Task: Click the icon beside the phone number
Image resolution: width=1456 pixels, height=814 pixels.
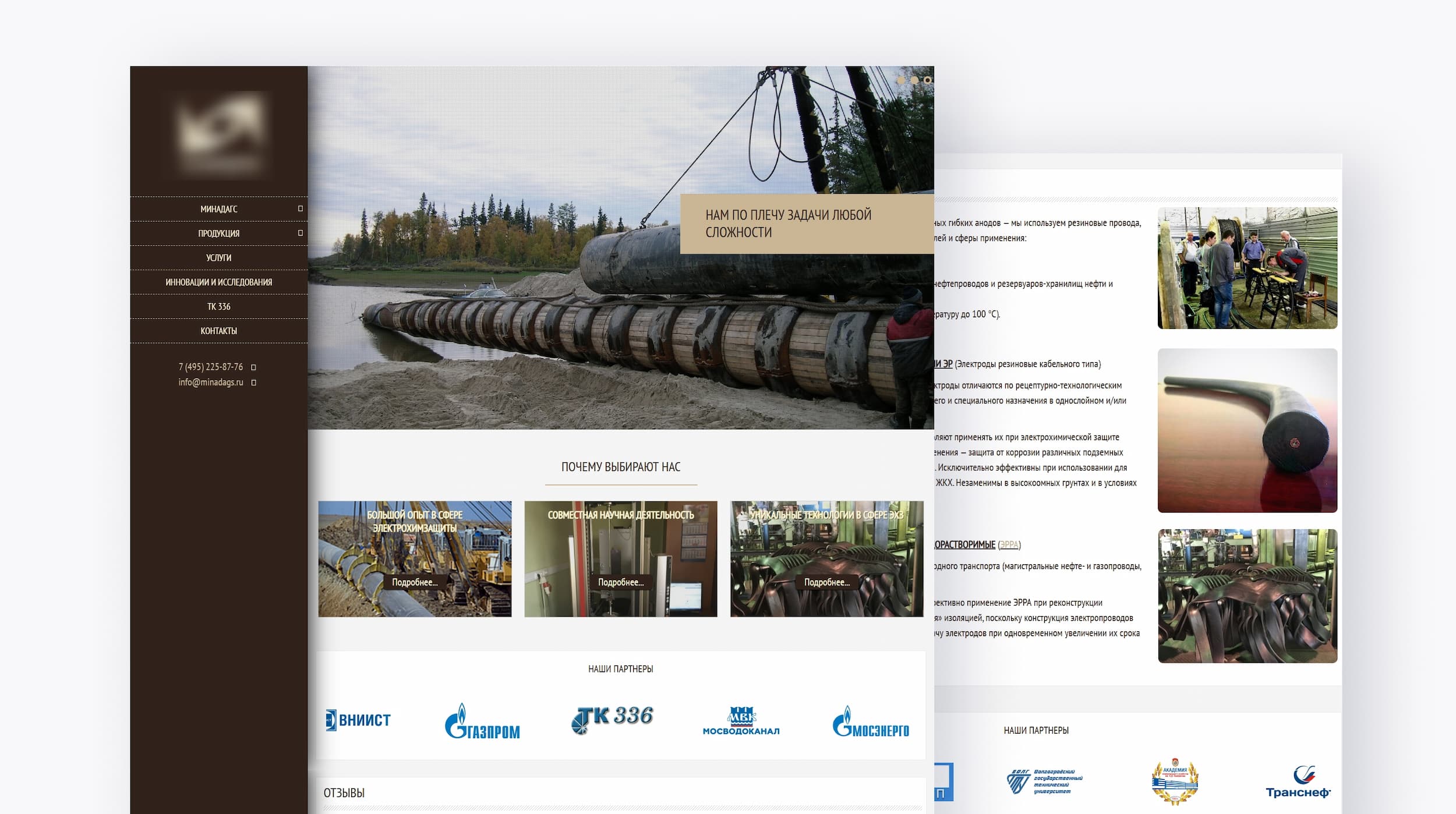Action: pos(253,367)
